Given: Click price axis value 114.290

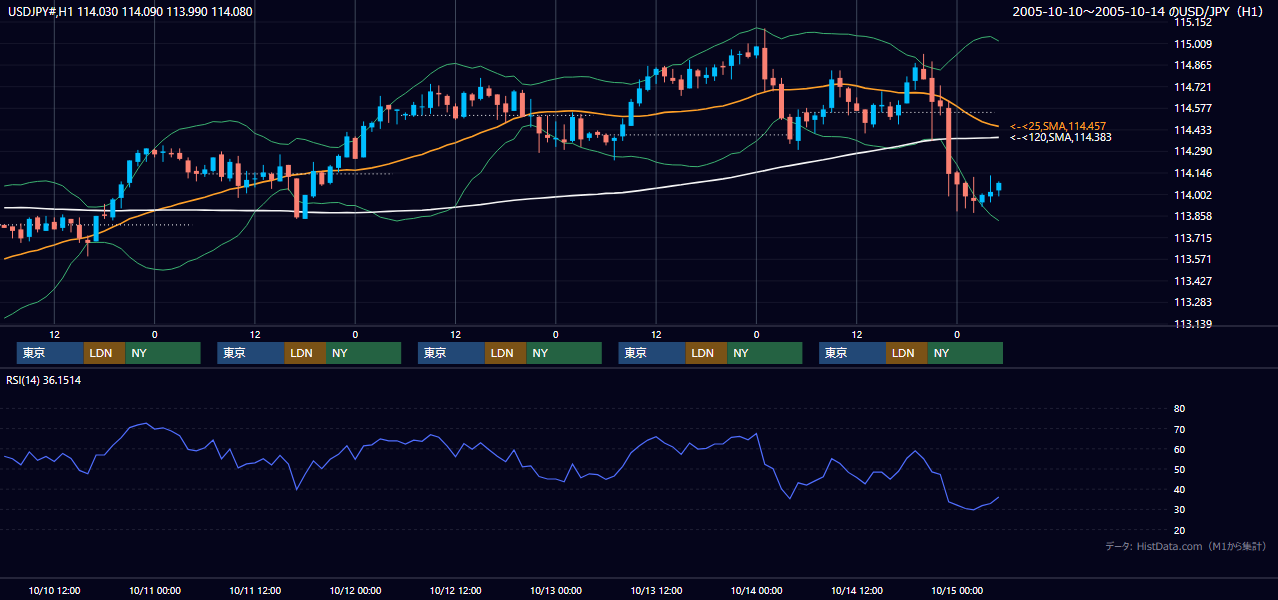Looking at the screenshot, I should pyautogui.click(x=1192, y=151).
